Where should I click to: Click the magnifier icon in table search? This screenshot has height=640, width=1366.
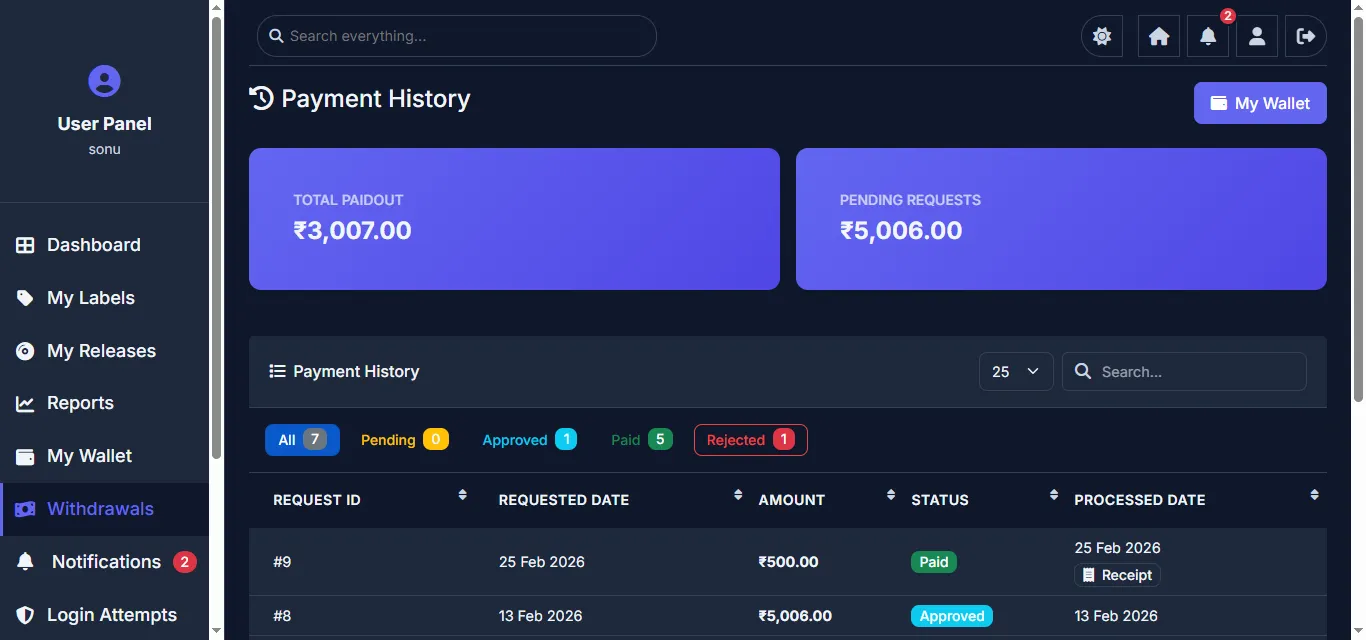(x=1083, y=371)
